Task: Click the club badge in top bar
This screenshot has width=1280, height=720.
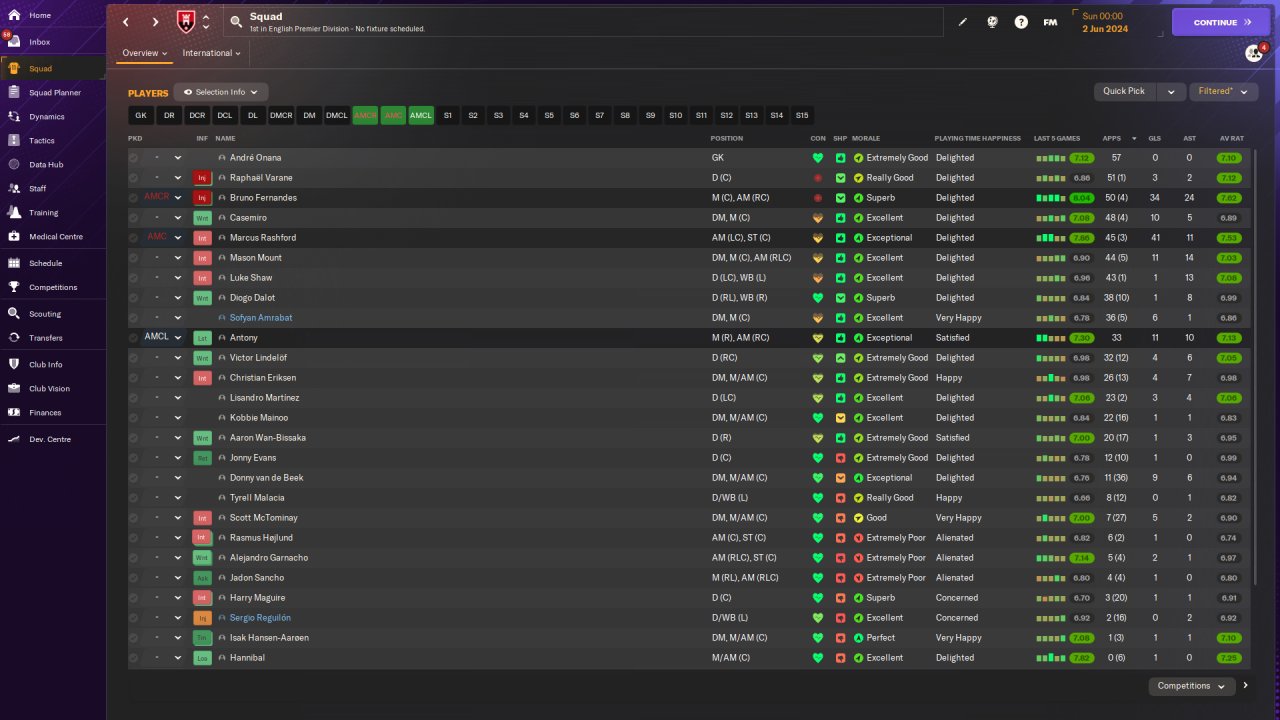Action: pos(186,22)
